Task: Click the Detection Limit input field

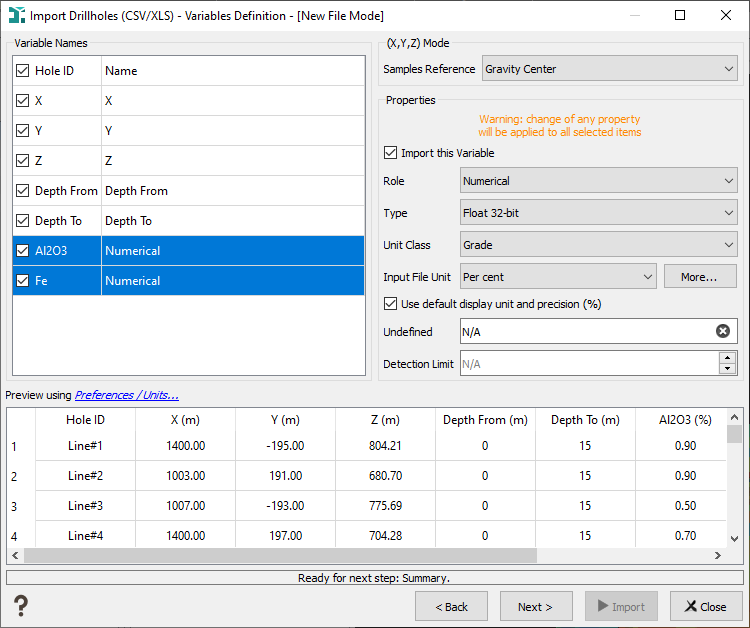Action: [x=589, y=364]
